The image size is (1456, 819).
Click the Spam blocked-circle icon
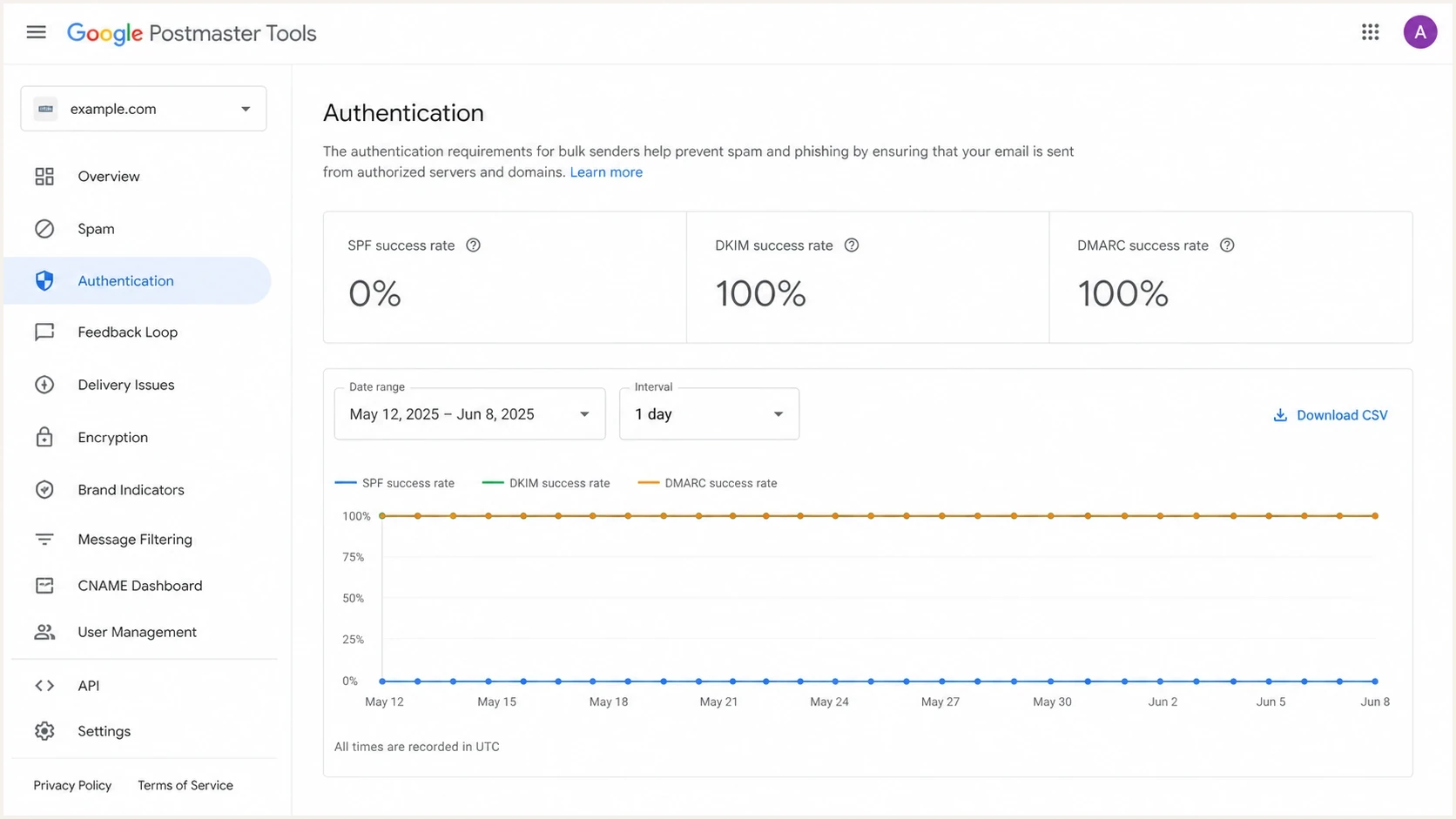44,229
